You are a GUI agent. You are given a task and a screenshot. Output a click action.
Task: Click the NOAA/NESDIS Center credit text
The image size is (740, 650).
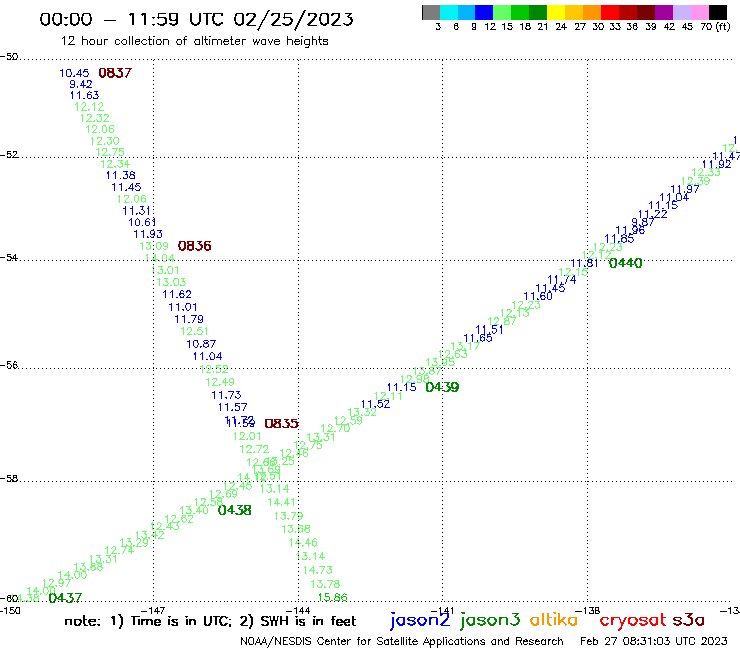pos(402,641)
